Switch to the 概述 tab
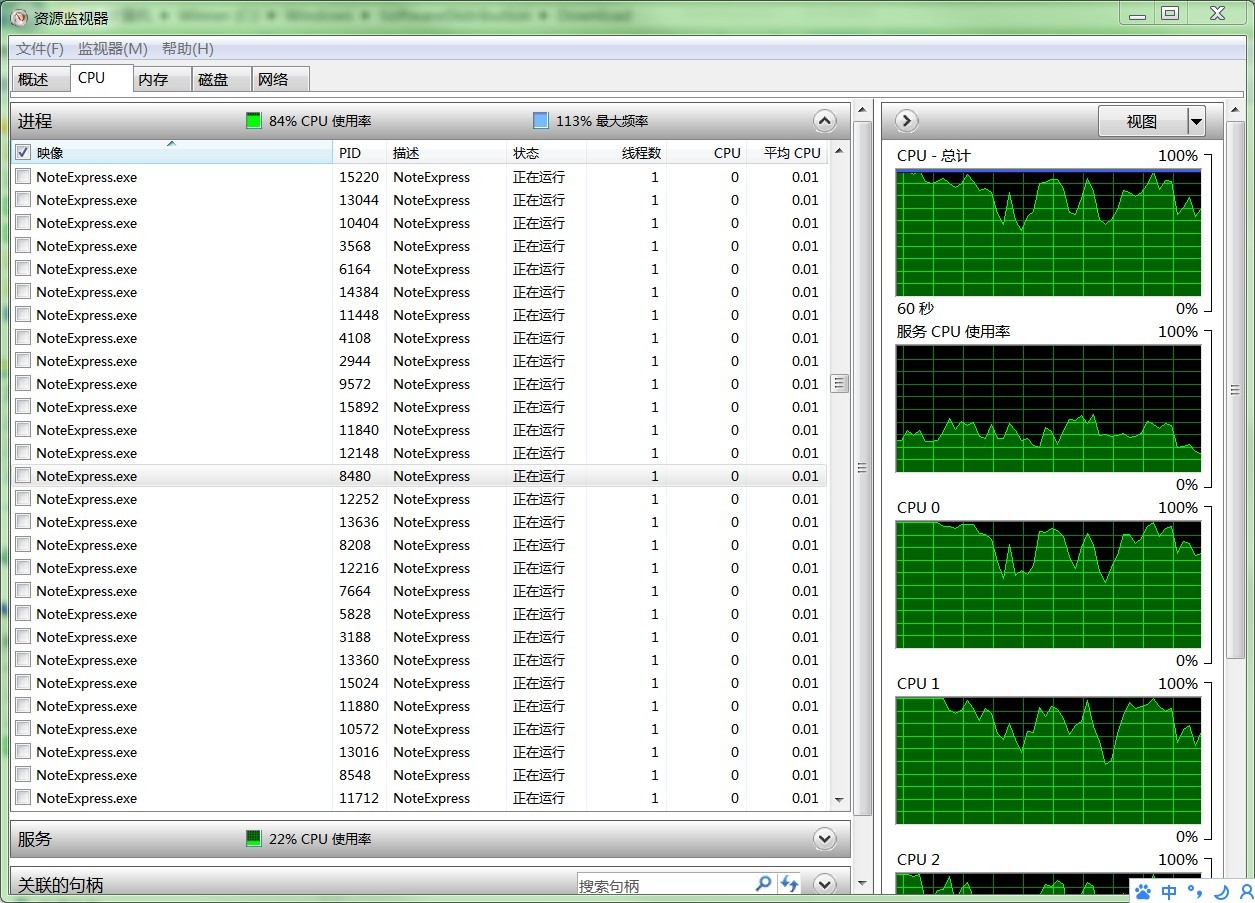This screenshot has height=903, width=1255. pos(40,79)
